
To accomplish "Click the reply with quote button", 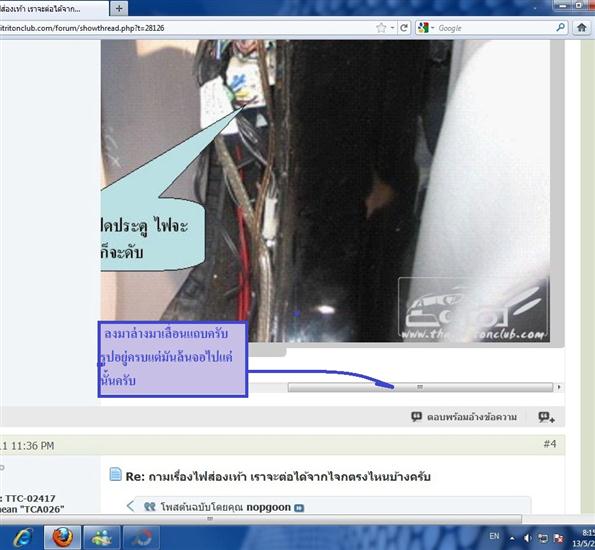I will (x=464, y=417).
